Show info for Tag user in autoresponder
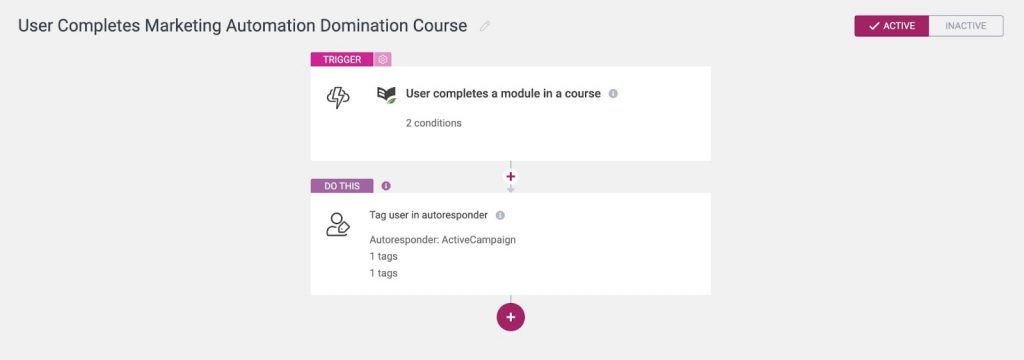 500,215
